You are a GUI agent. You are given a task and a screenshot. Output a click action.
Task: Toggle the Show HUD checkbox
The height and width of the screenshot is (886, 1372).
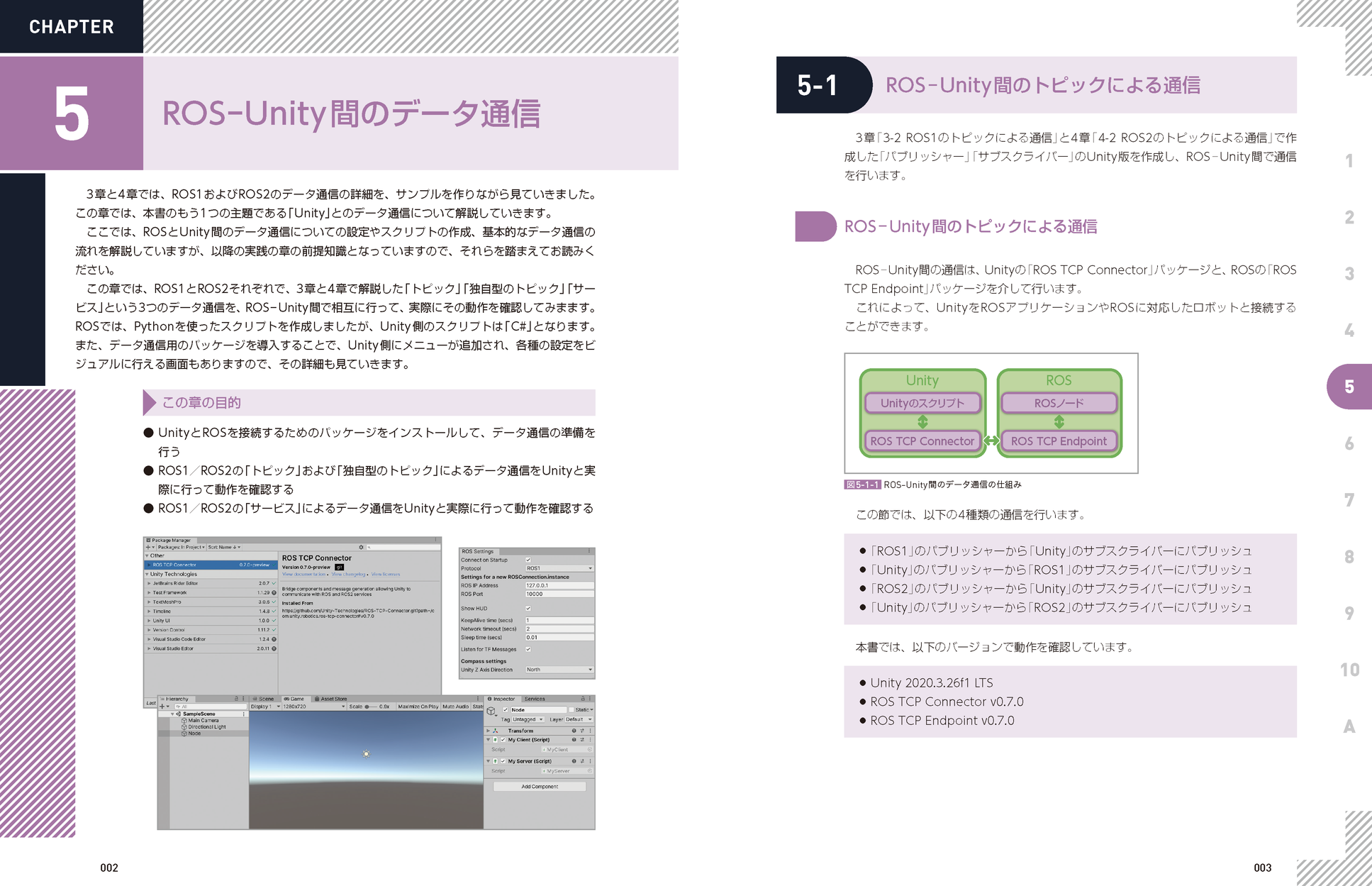pyautogui.click(x=528, y=609)
